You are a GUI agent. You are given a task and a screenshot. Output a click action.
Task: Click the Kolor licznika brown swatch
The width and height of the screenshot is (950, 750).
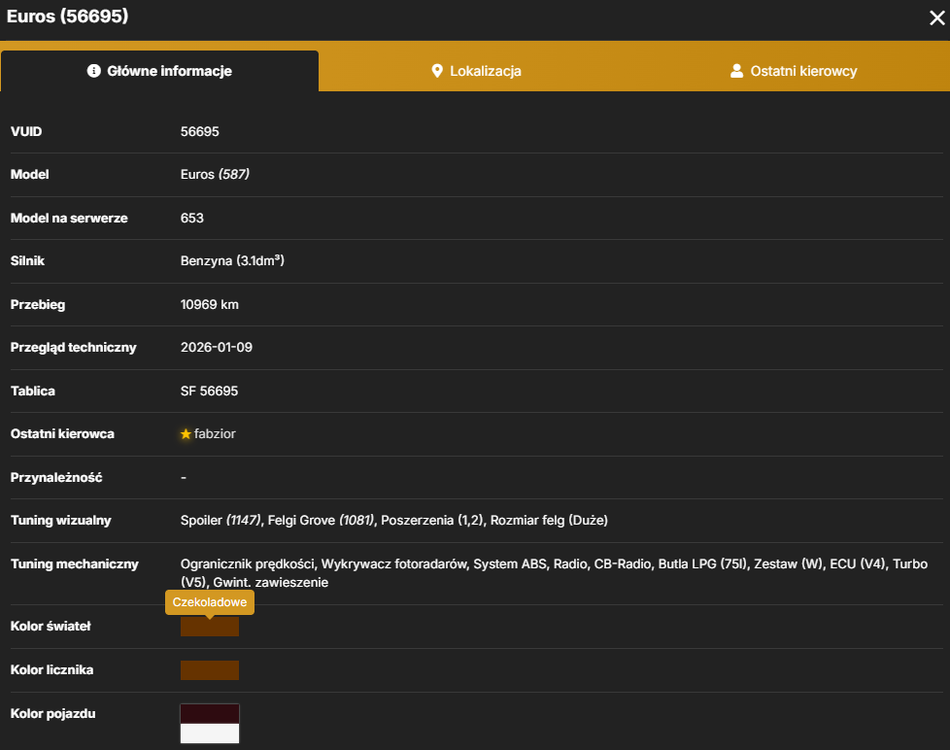[210, 670]
